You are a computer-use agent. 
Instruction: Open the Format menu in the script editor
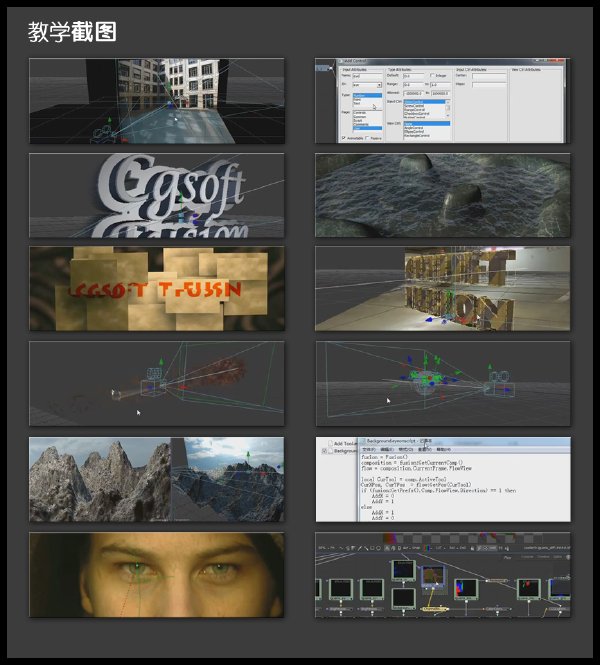(405, 449)
